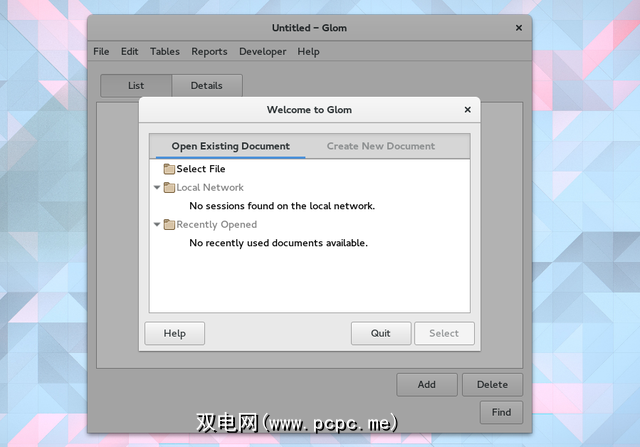Click the Quit button
The height and width of the screenshot is (447, 640).
click(x=381, y=334)
